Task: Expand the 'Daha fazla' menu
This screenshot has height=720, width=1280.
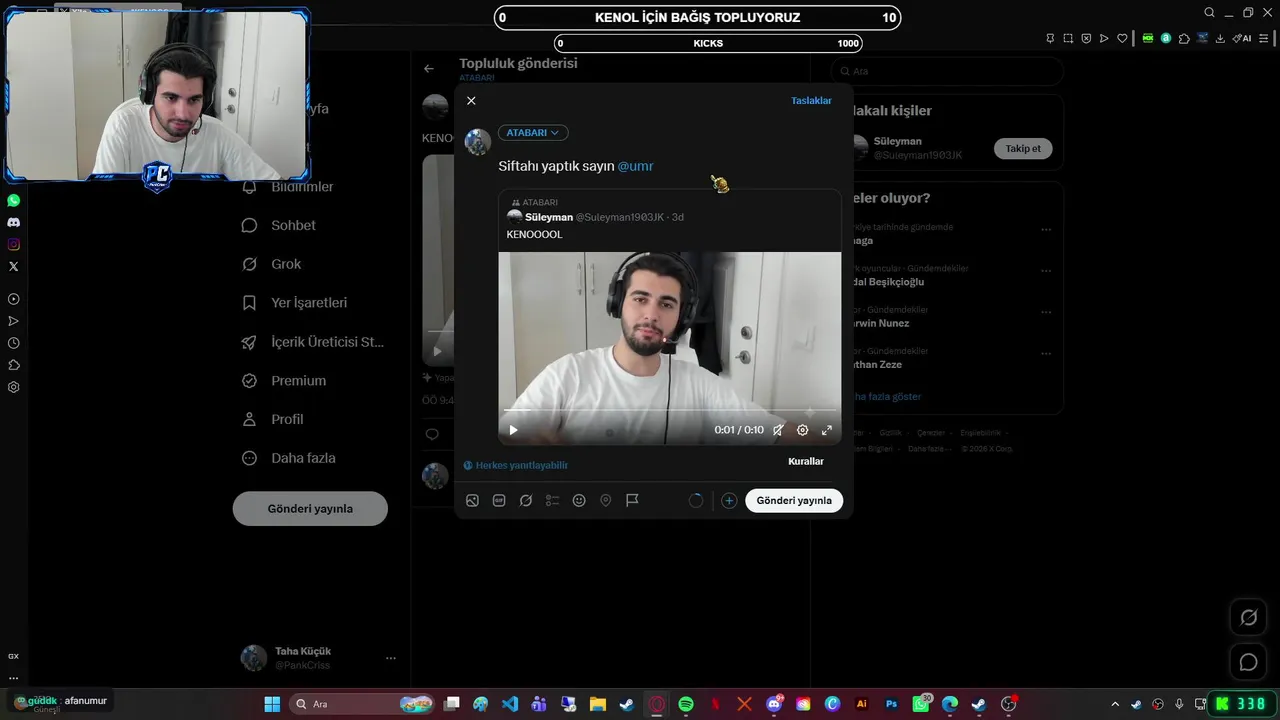Action: point(289,458)
